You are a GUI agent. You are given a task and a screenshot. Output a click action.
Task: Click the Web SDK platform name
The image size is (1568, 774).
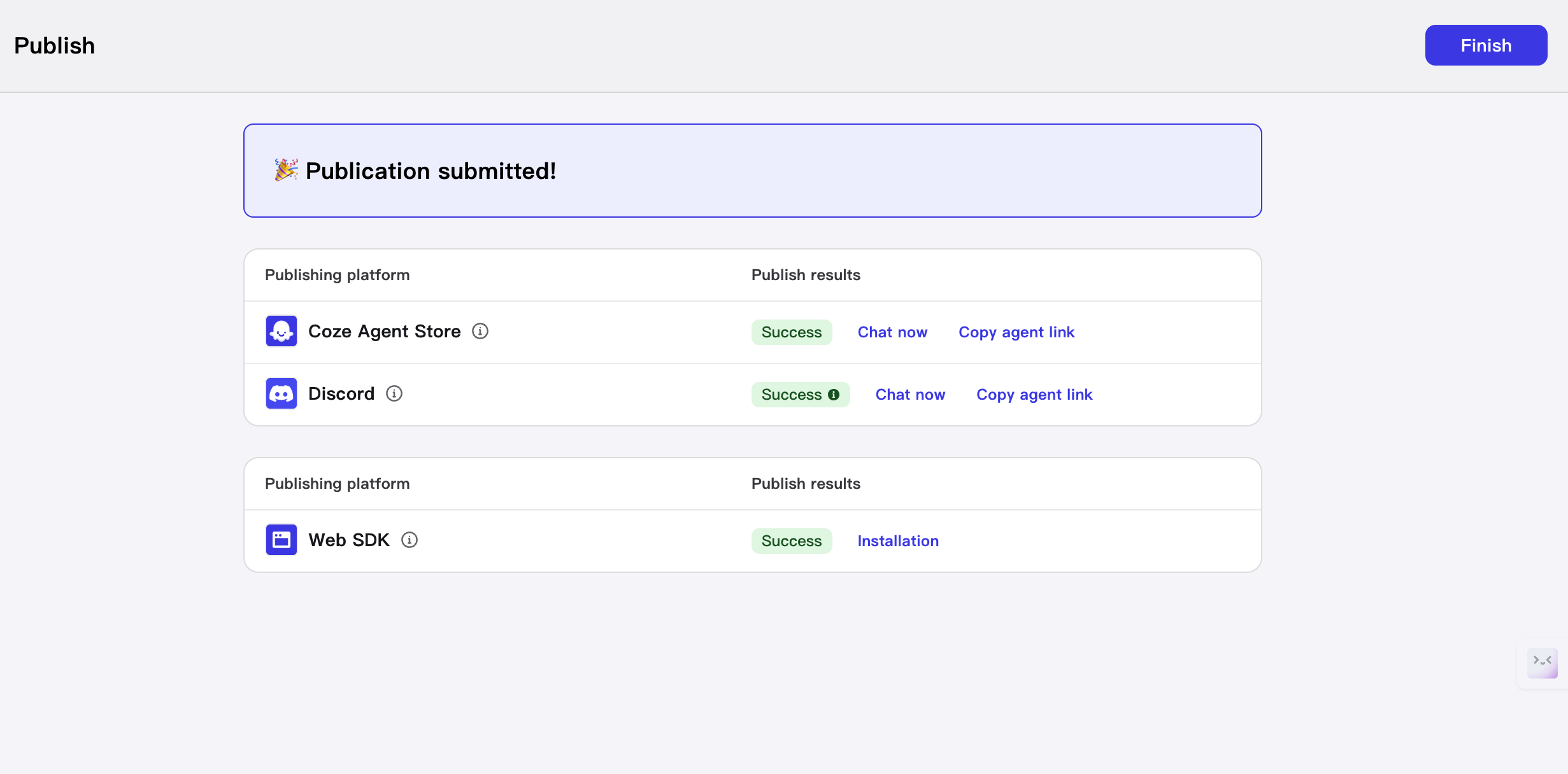(349, 540)
